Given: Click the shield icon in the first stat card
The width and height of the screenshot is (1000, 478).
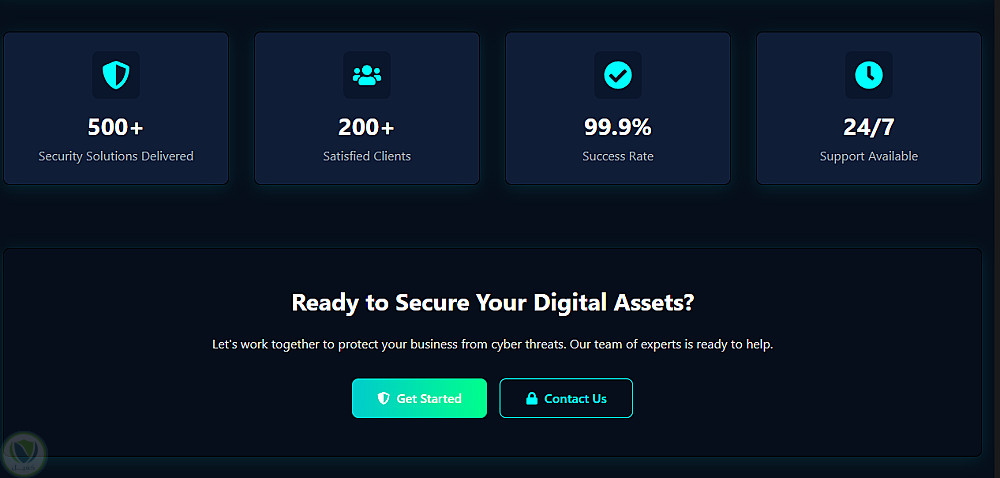Looking at the screenshot, I should (x=116, y=75).
